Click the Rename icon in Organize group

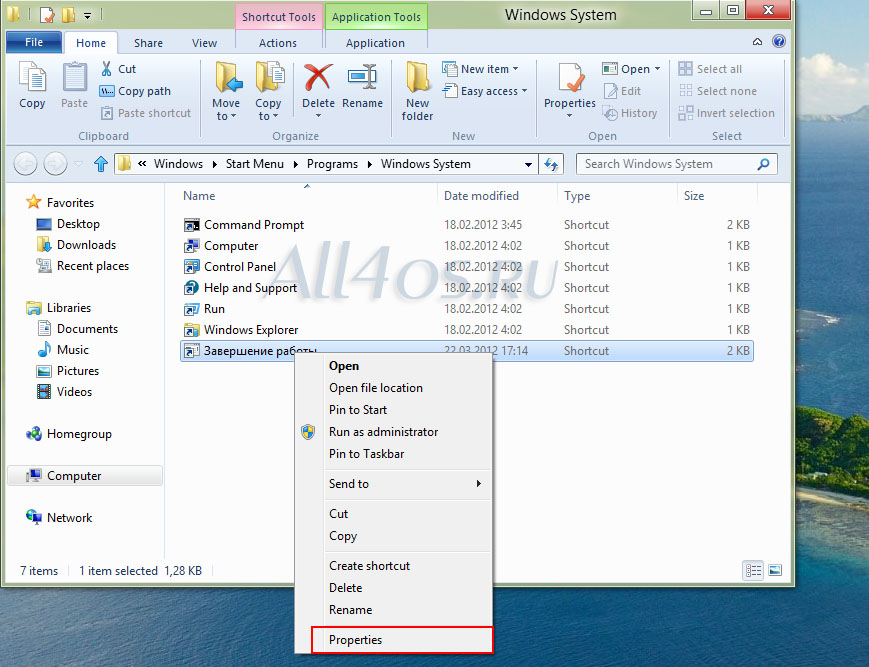click(362, 77)
